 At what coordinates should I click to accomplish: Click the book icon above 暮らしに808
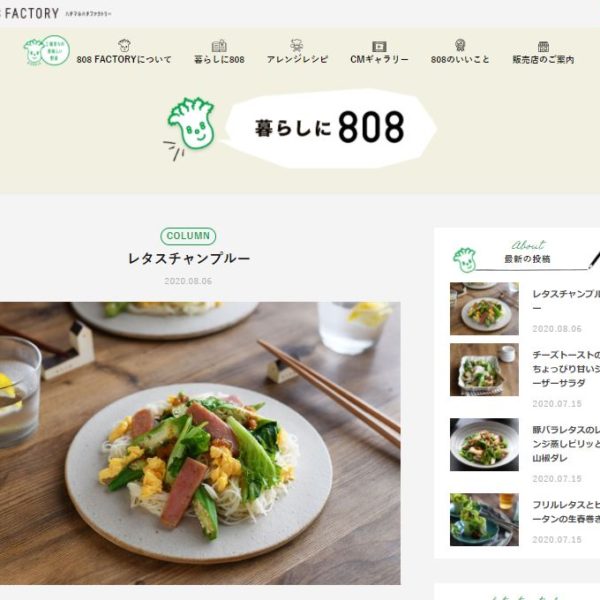click(219, 46)
